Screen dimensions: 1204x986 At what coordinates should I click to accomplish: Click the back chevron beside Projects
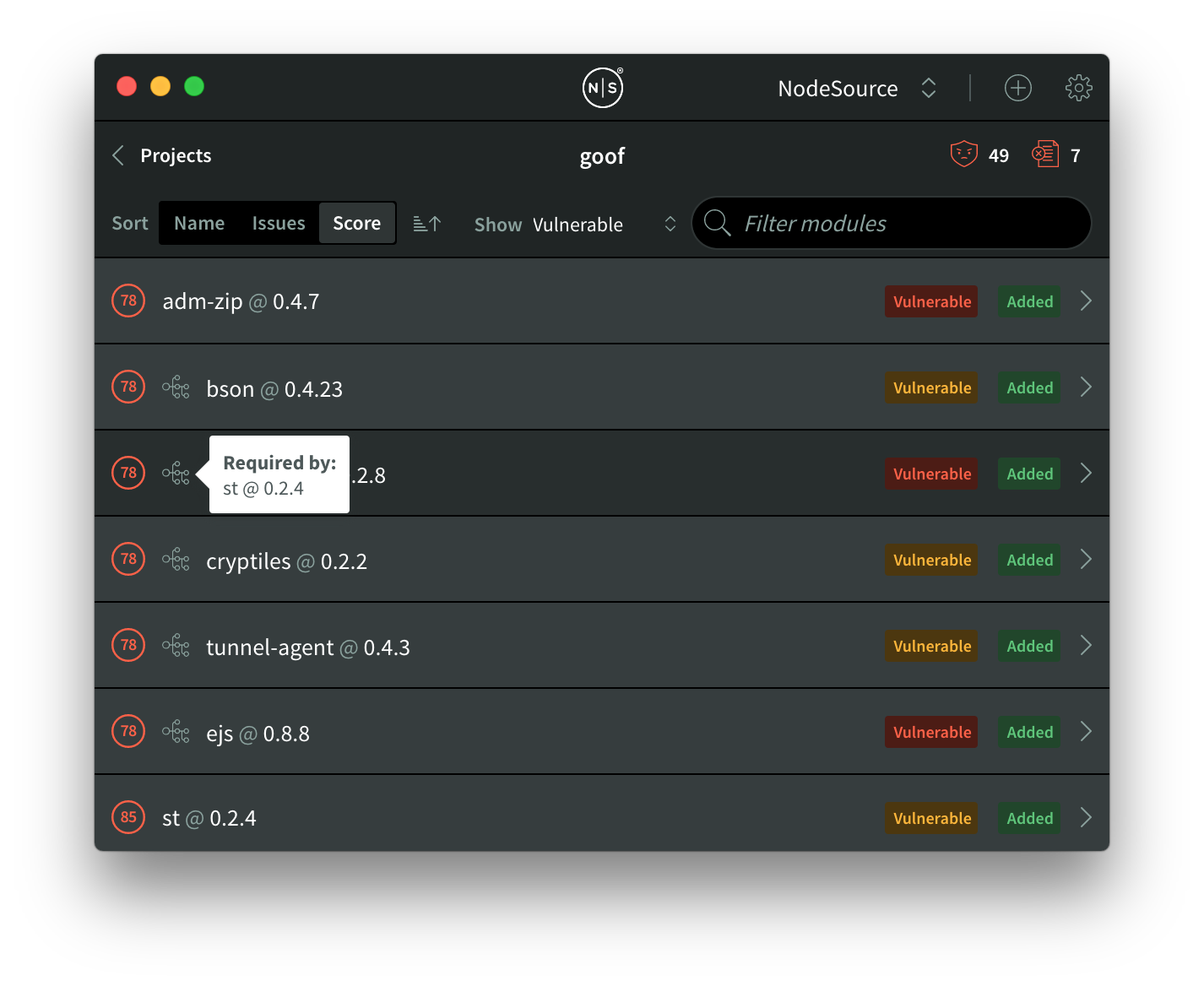pyautogui.click(x=118, y=155)
